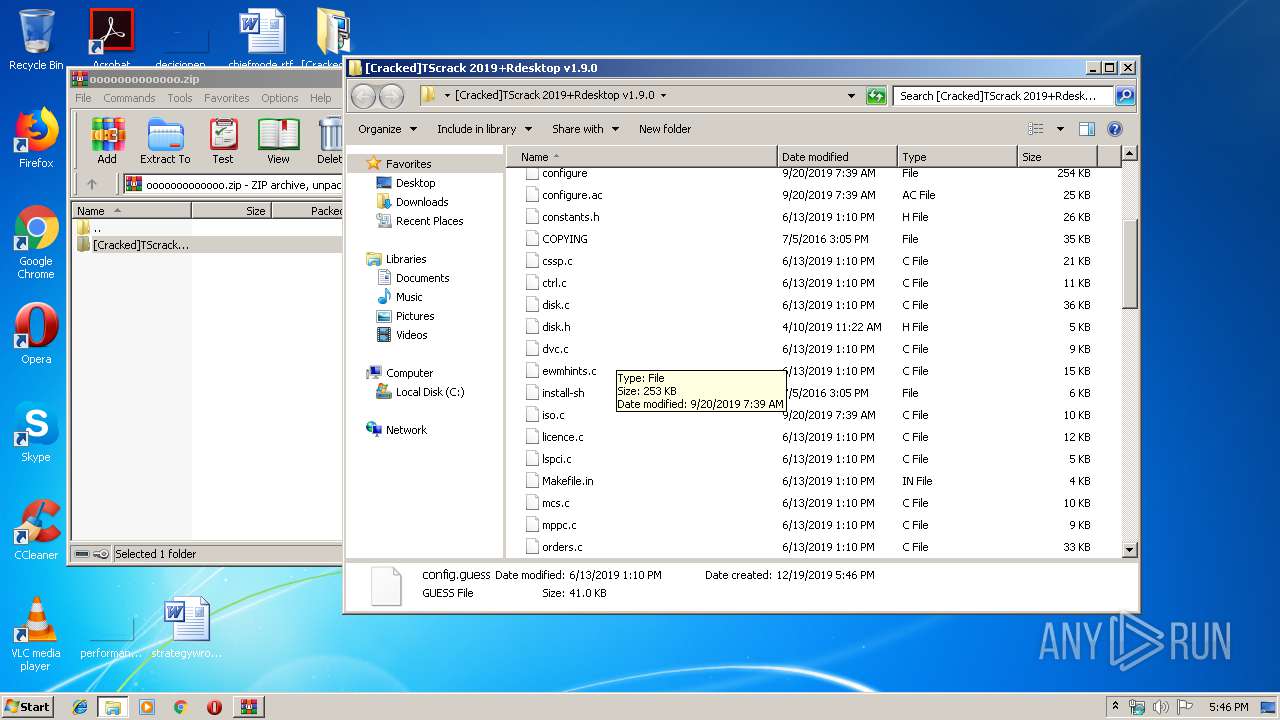Screen dimensions: 1280x720
Task: Click the Add button in WinRAR toolbar
Action: pyautogui.click(x=107, y=141)
